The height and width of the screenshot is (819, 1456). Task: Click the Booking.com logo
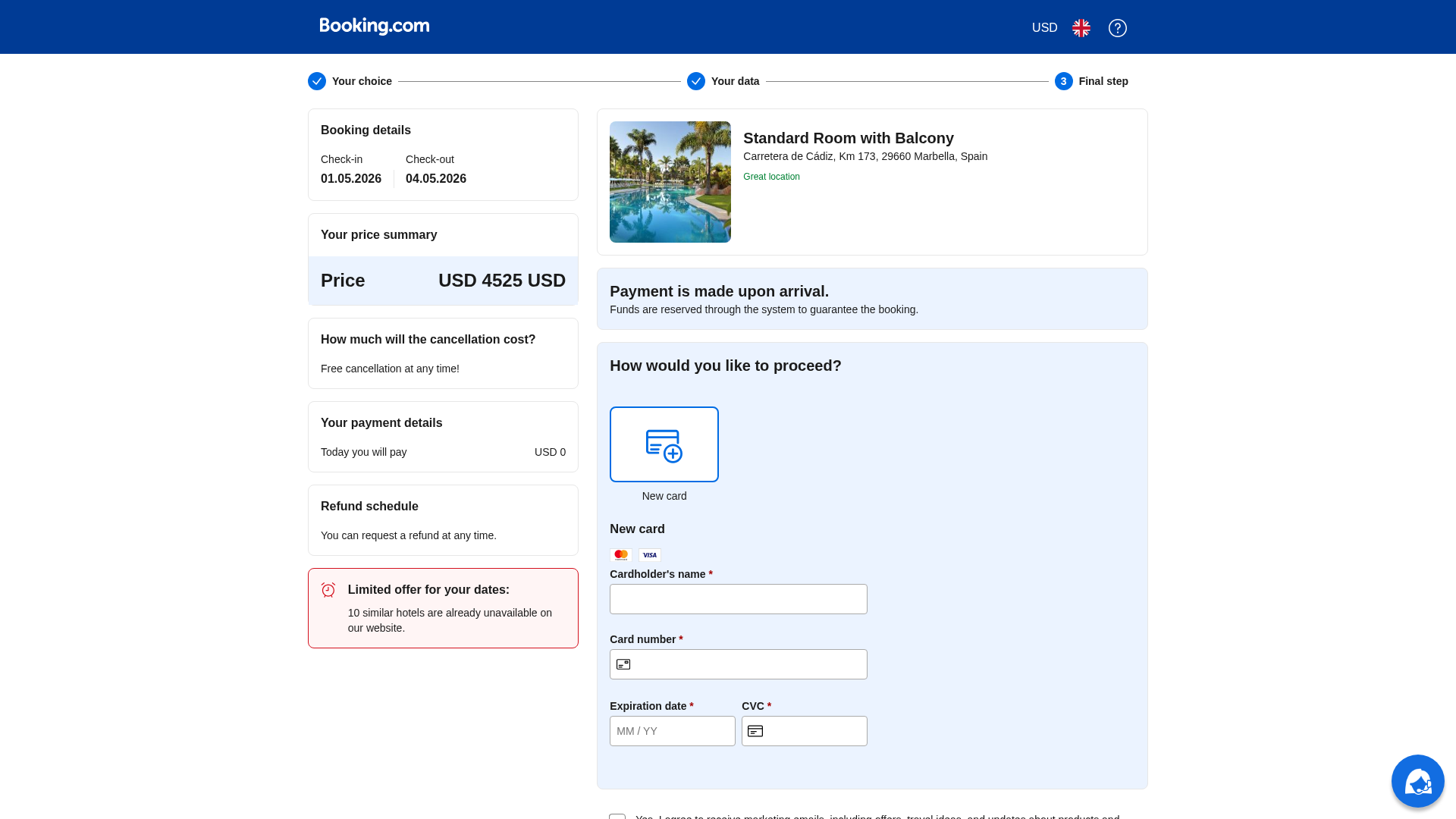(374, 25)
